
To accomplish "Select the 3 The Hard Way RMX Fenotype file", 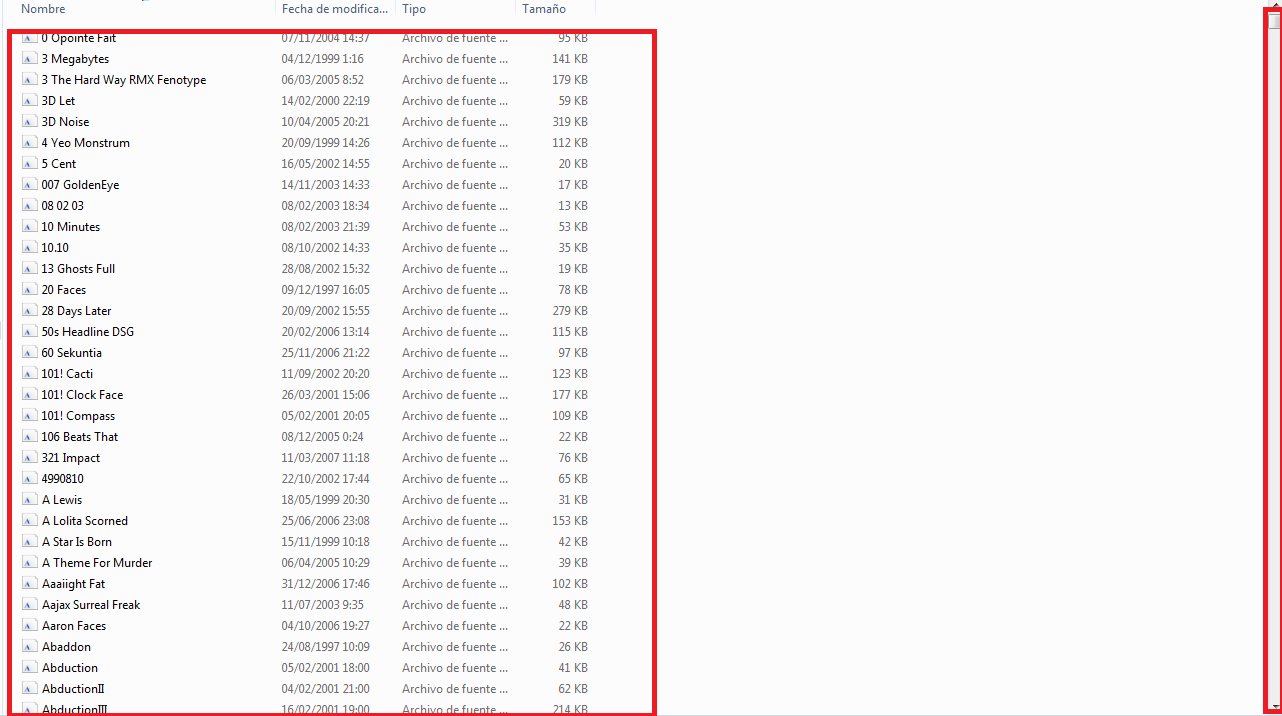I will pyautogui.click(x=123, y=80).
